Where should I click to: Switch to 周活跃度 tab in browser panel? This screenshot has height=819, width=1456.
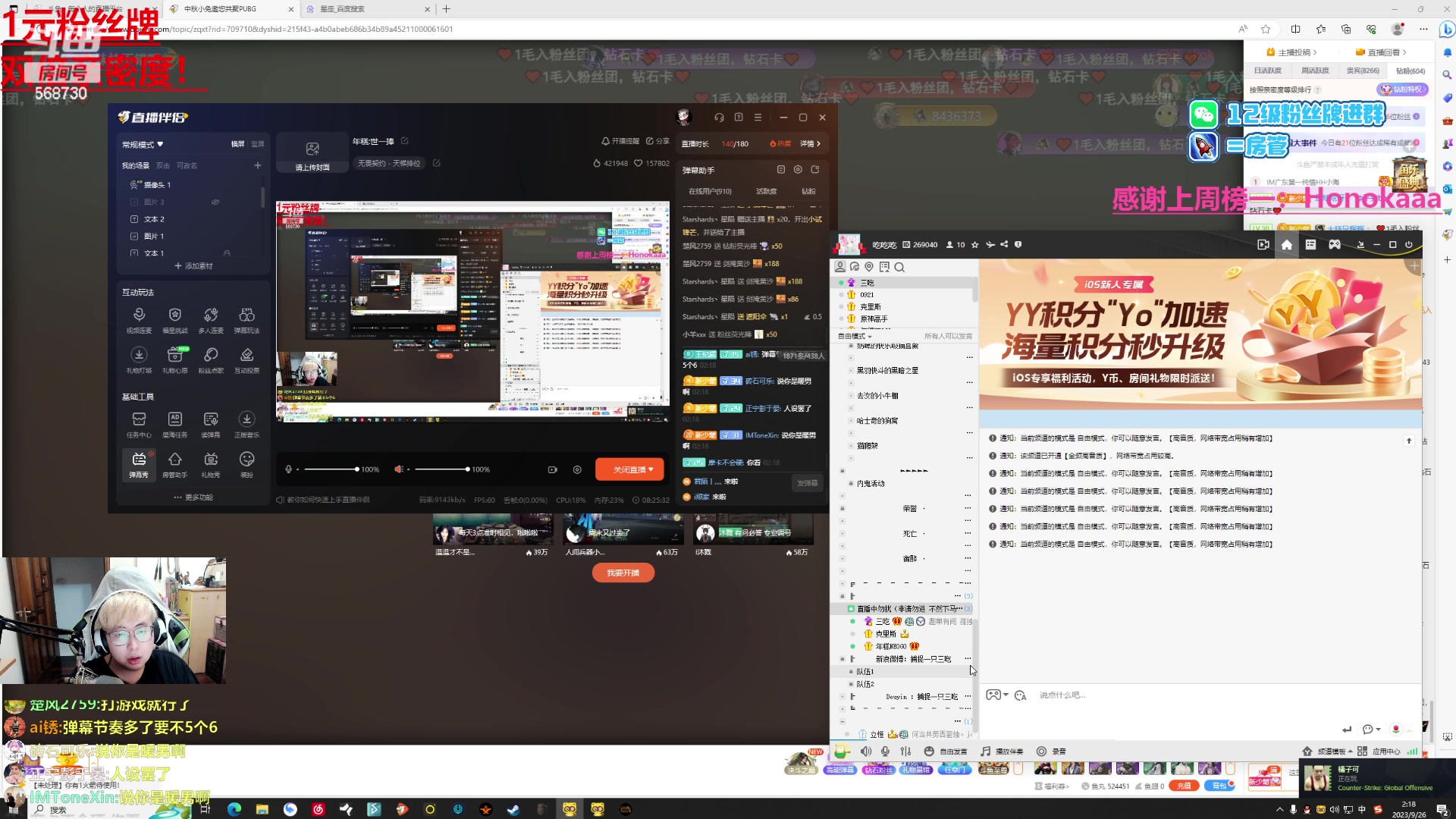coord(1315,71)
